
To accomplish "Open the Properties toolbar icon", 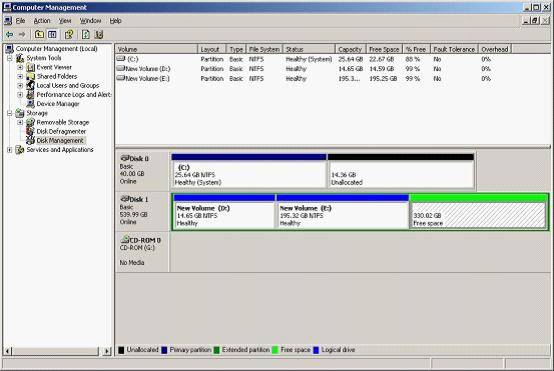I will (x=69, y=34).
